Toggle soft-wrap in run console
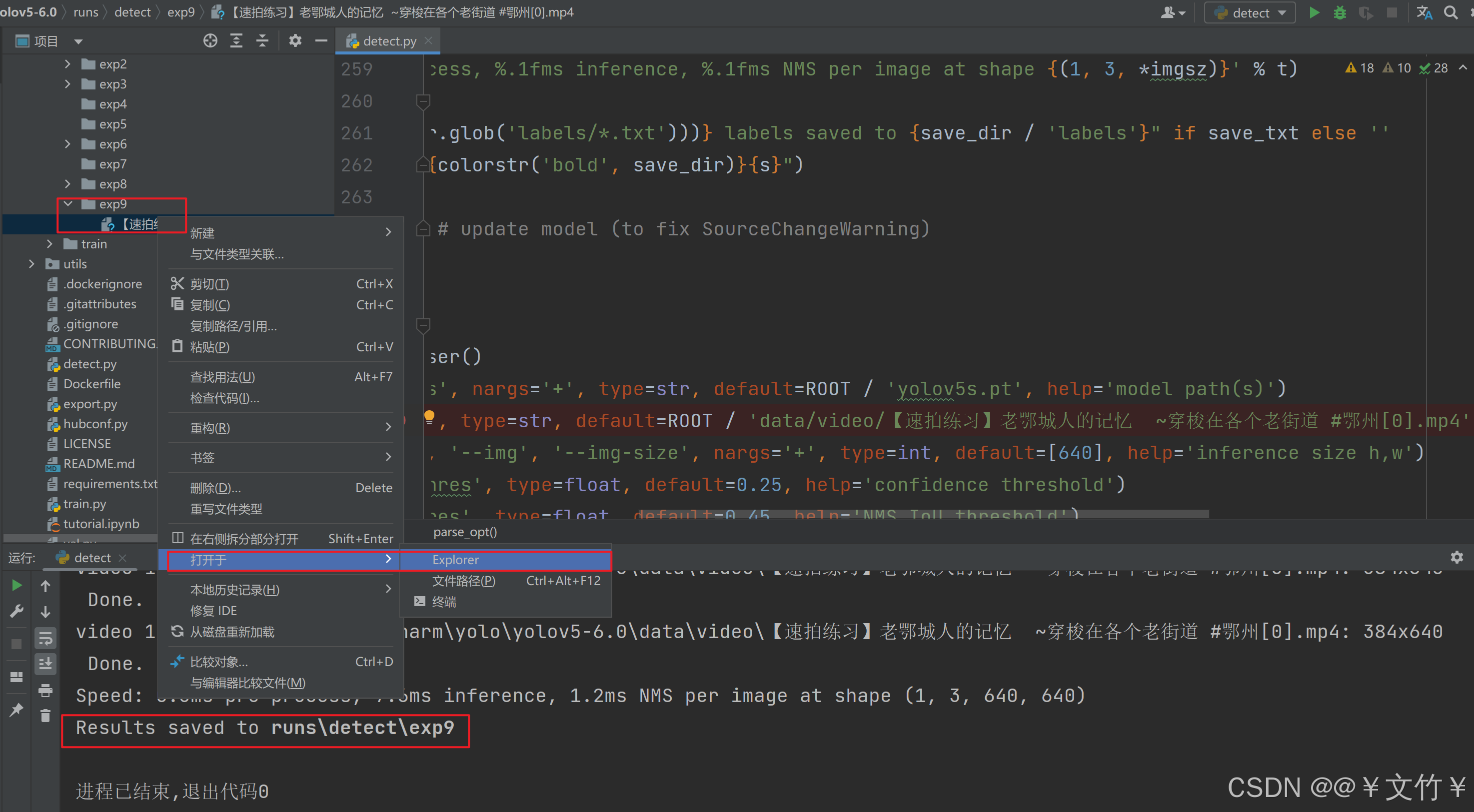Screen dimensions: 1474x812 tap(45, 638)
